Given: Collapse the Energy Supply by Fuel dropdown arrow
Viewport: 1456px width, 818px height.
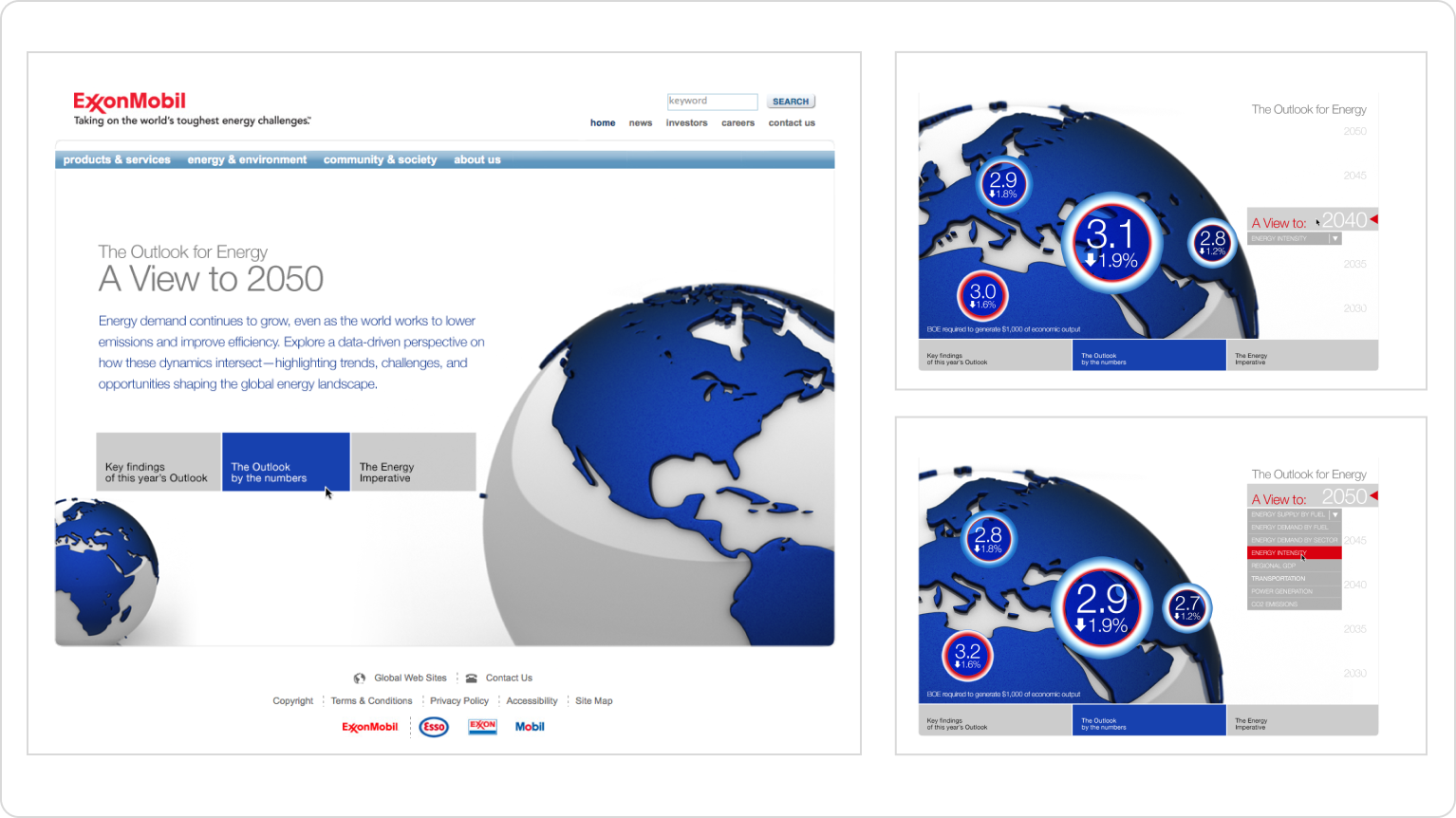Looking at the screenshot, I should pos(1335,515).
